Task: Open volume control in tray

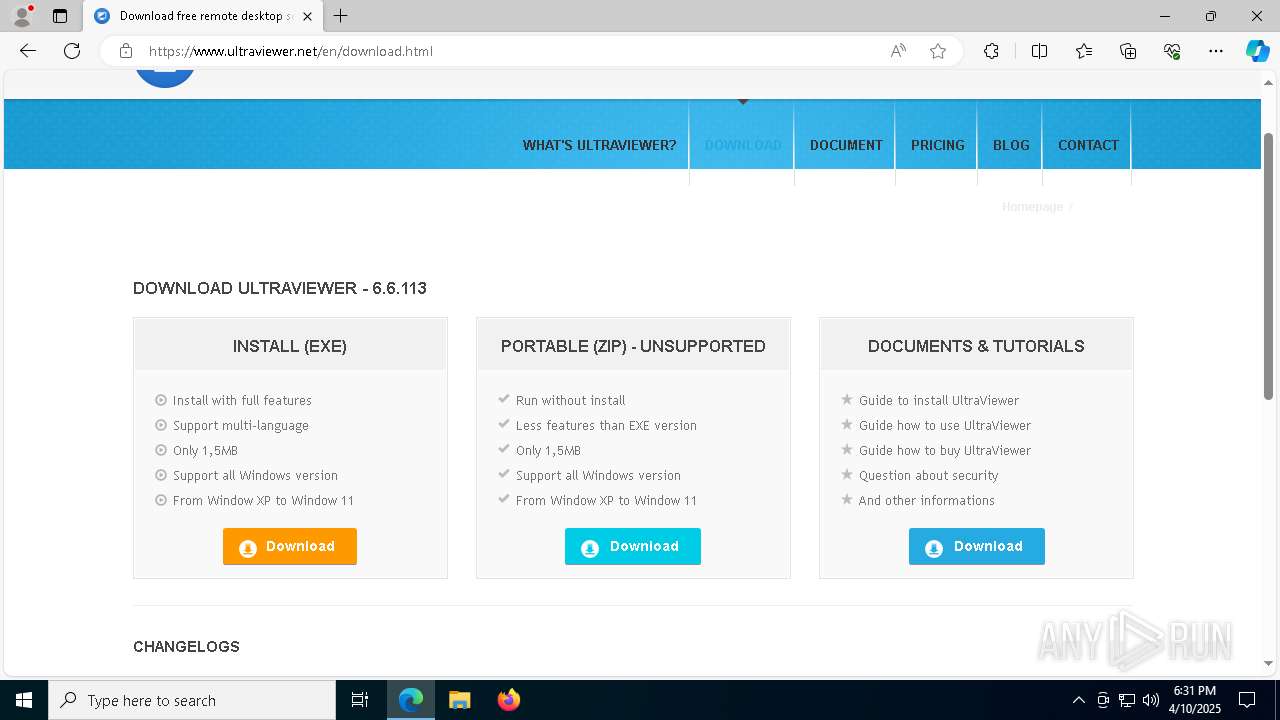Action: point(1151,700)
